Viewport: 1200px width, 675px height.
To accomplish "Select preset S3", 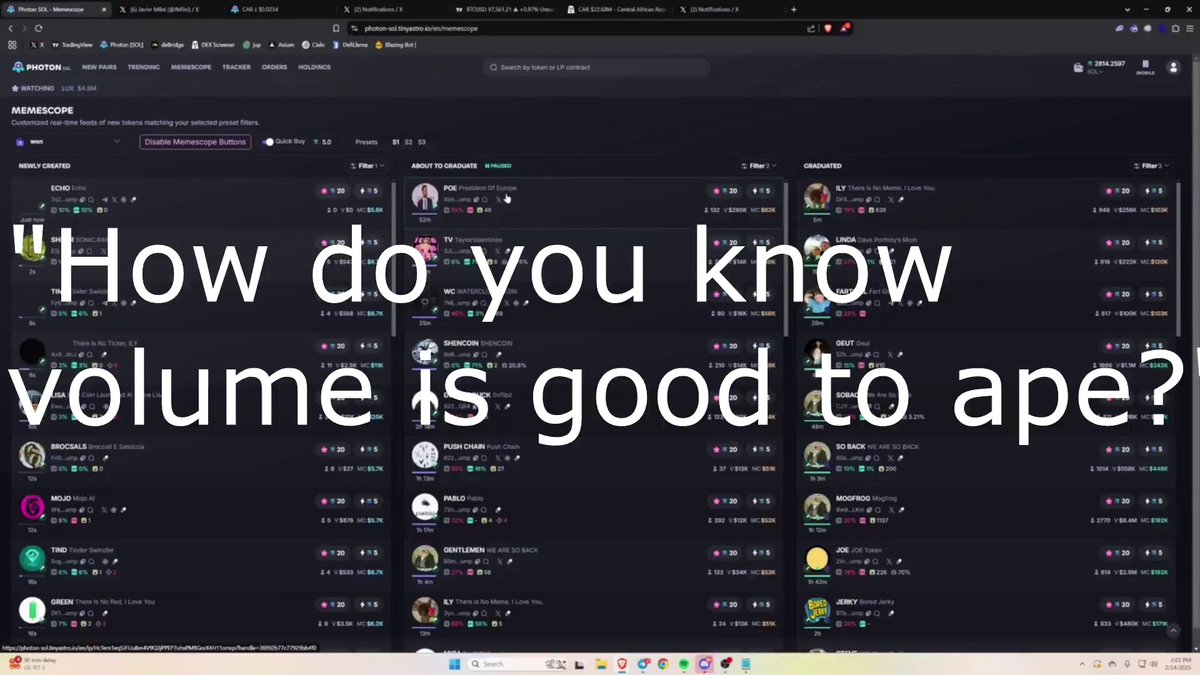I will (421, 142).
